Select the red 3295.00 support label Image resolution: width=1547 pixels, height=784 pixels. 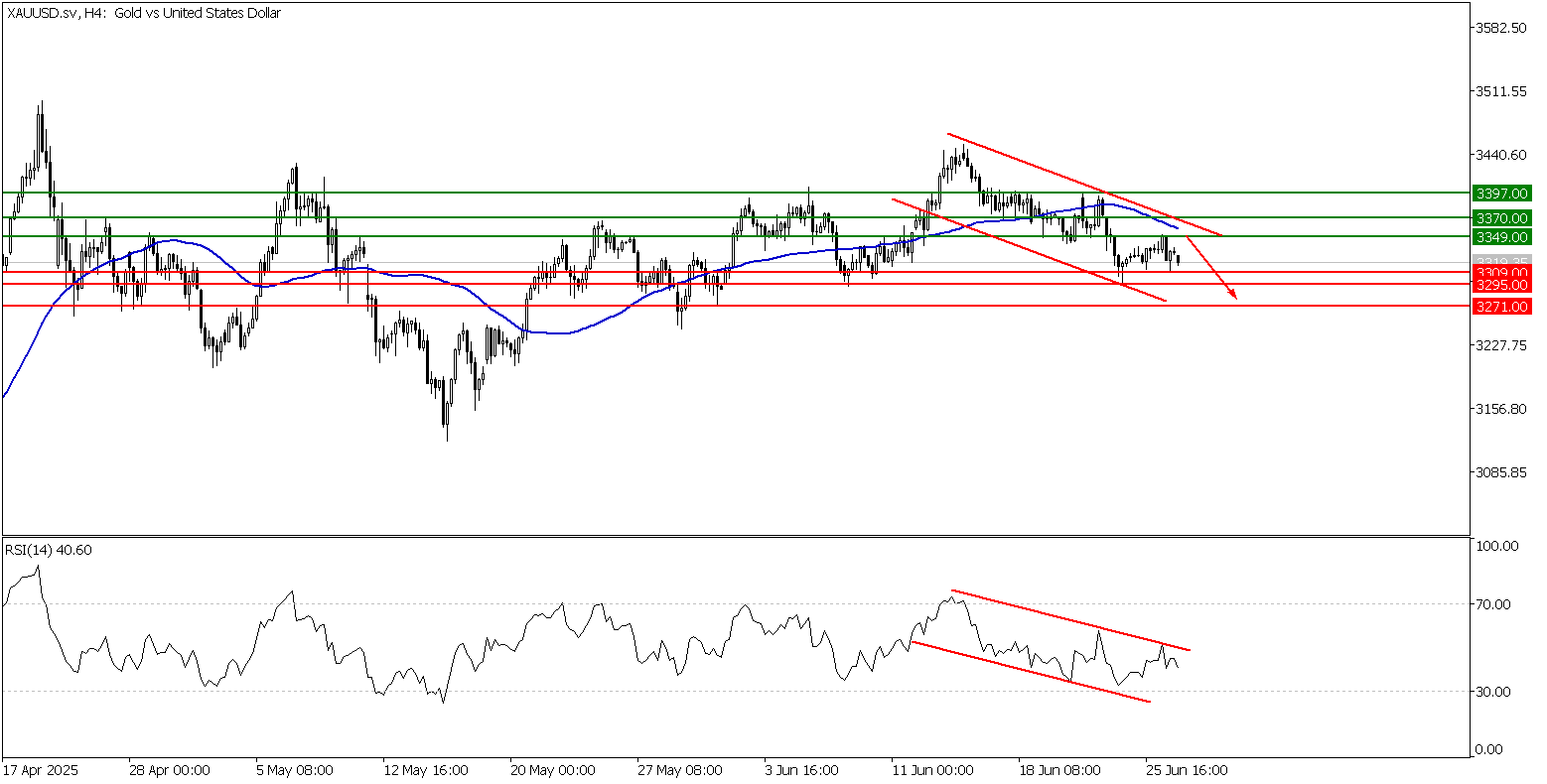click(x=1500, y=285)
